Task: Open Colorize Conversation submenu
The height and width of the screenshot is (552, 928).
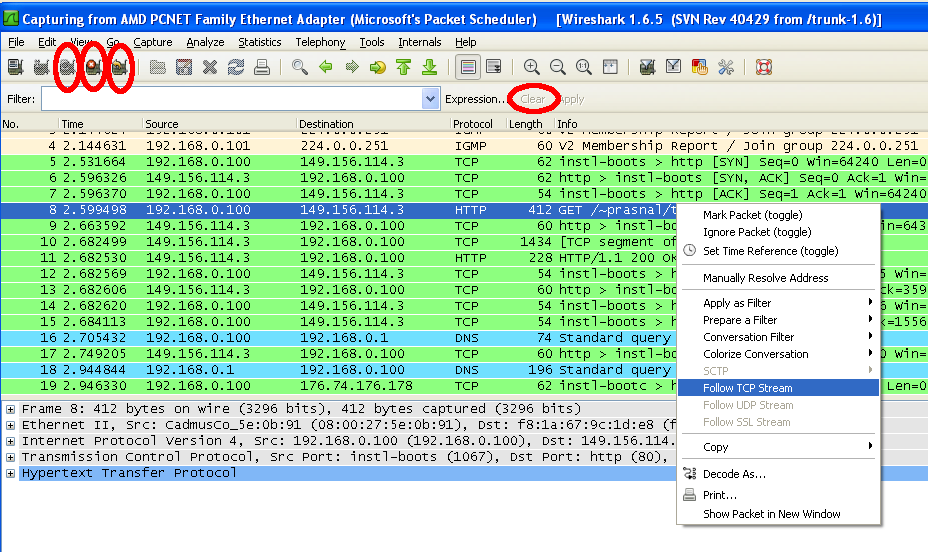Action: tap(778, 354)
